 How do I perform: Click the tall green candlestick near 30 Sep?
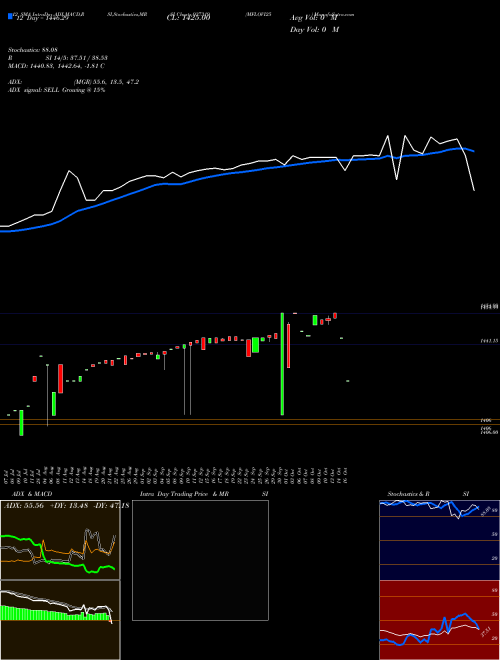[x=282, y=364]
